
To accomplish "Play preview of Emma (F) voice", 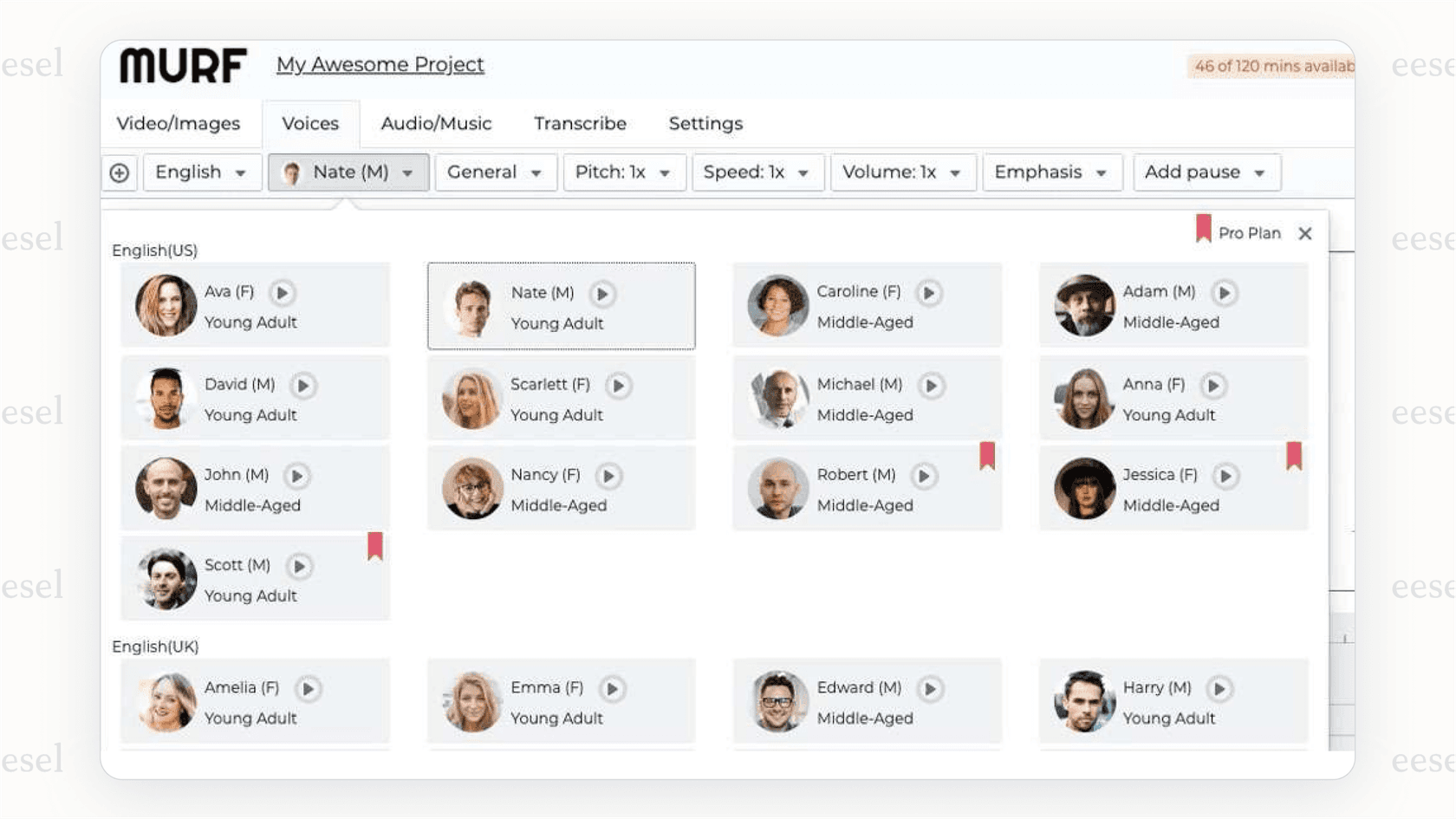I will click(x=612, y=689).
